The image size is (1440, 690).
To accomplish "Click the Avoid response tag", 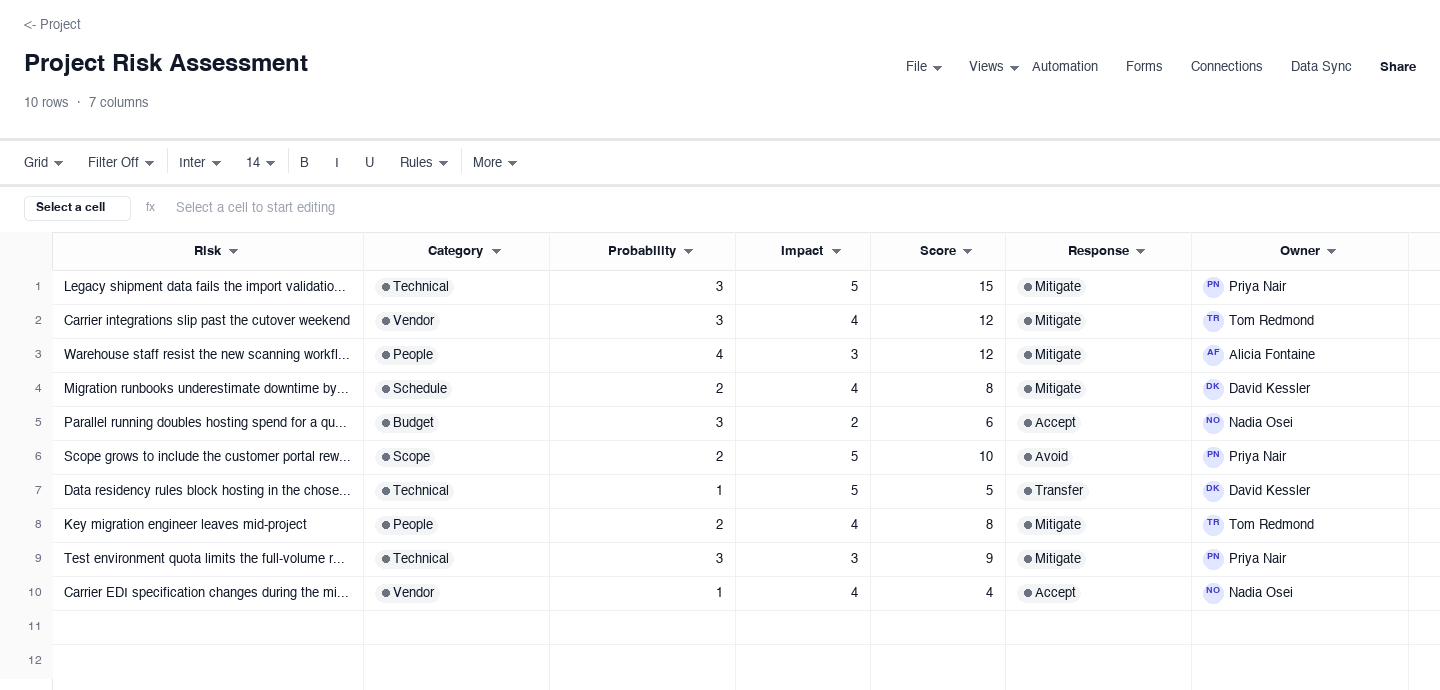I will [1046, 457].
